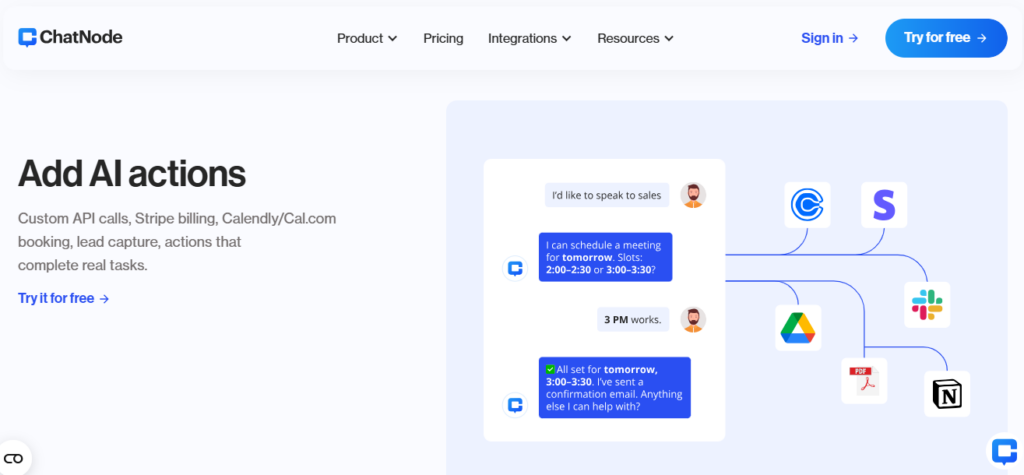Expand the Integrations dropdown menu
The width and height of the screenshot is (1024, 475).
point(530,39)
